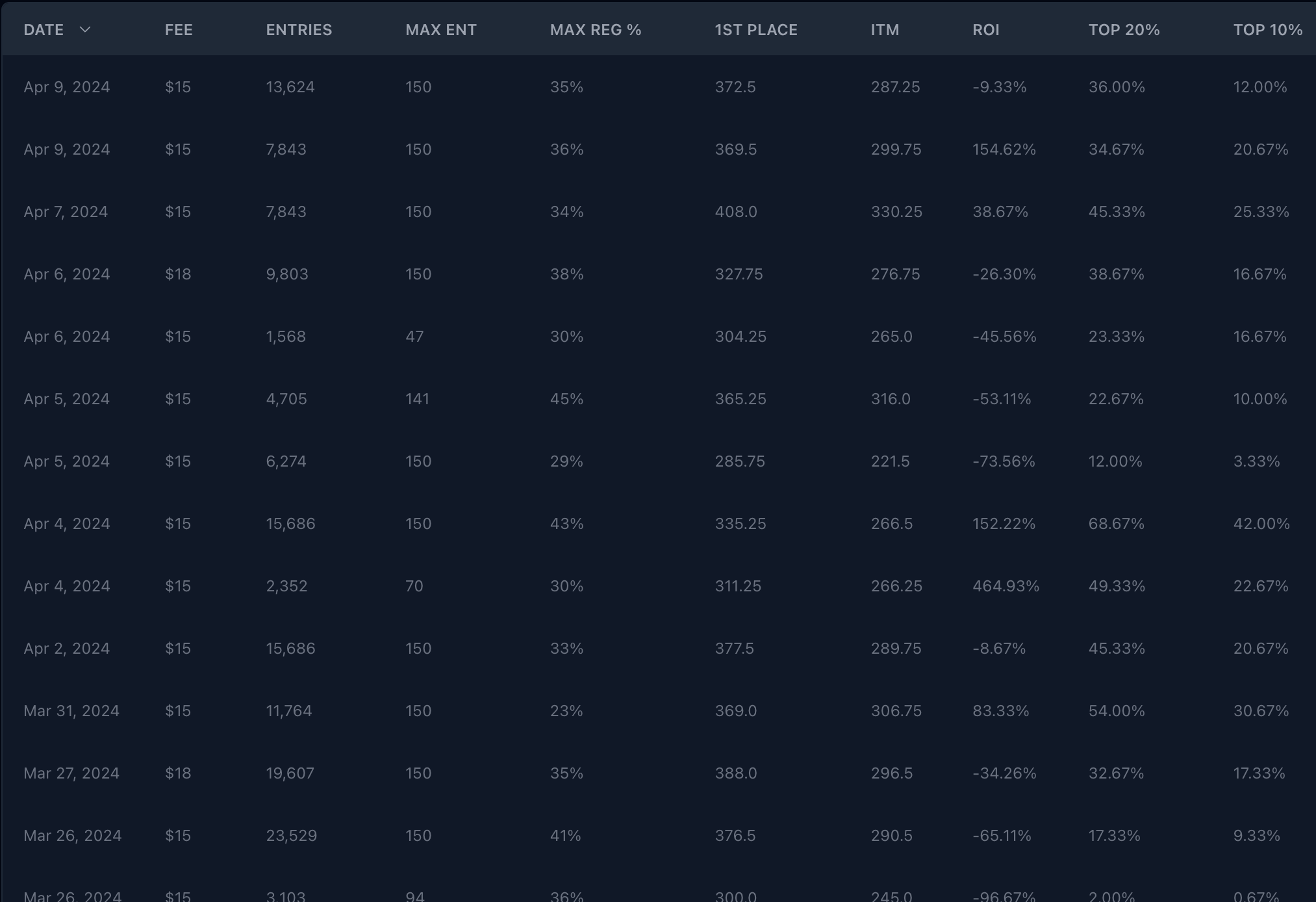Click the 19,607 entries cell

point(290,773)
